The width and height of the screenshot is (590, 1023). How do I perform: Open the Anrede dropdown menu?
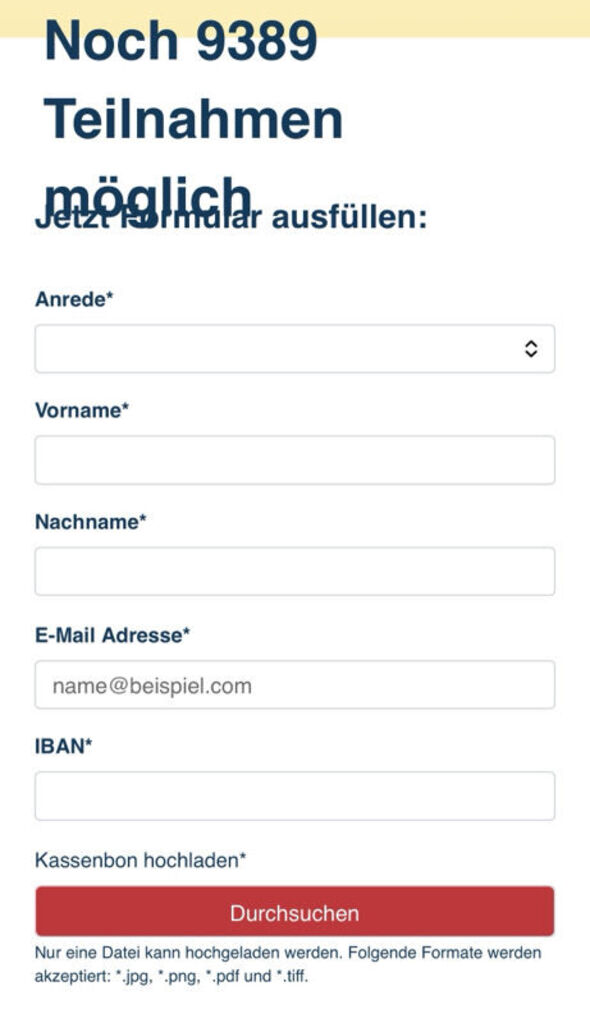pyautogui.click(x=295, y=347)
